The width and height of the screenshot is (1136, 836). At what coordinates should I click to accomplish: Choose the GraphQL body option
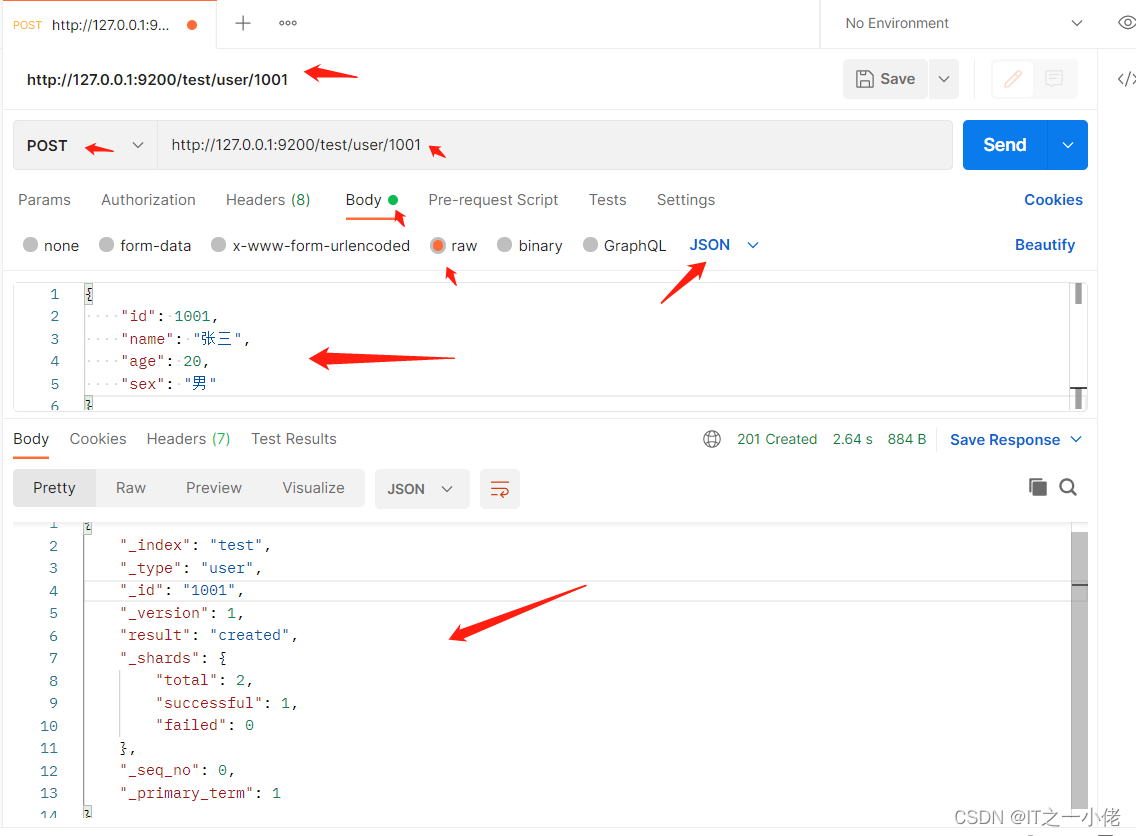(624, 245)
